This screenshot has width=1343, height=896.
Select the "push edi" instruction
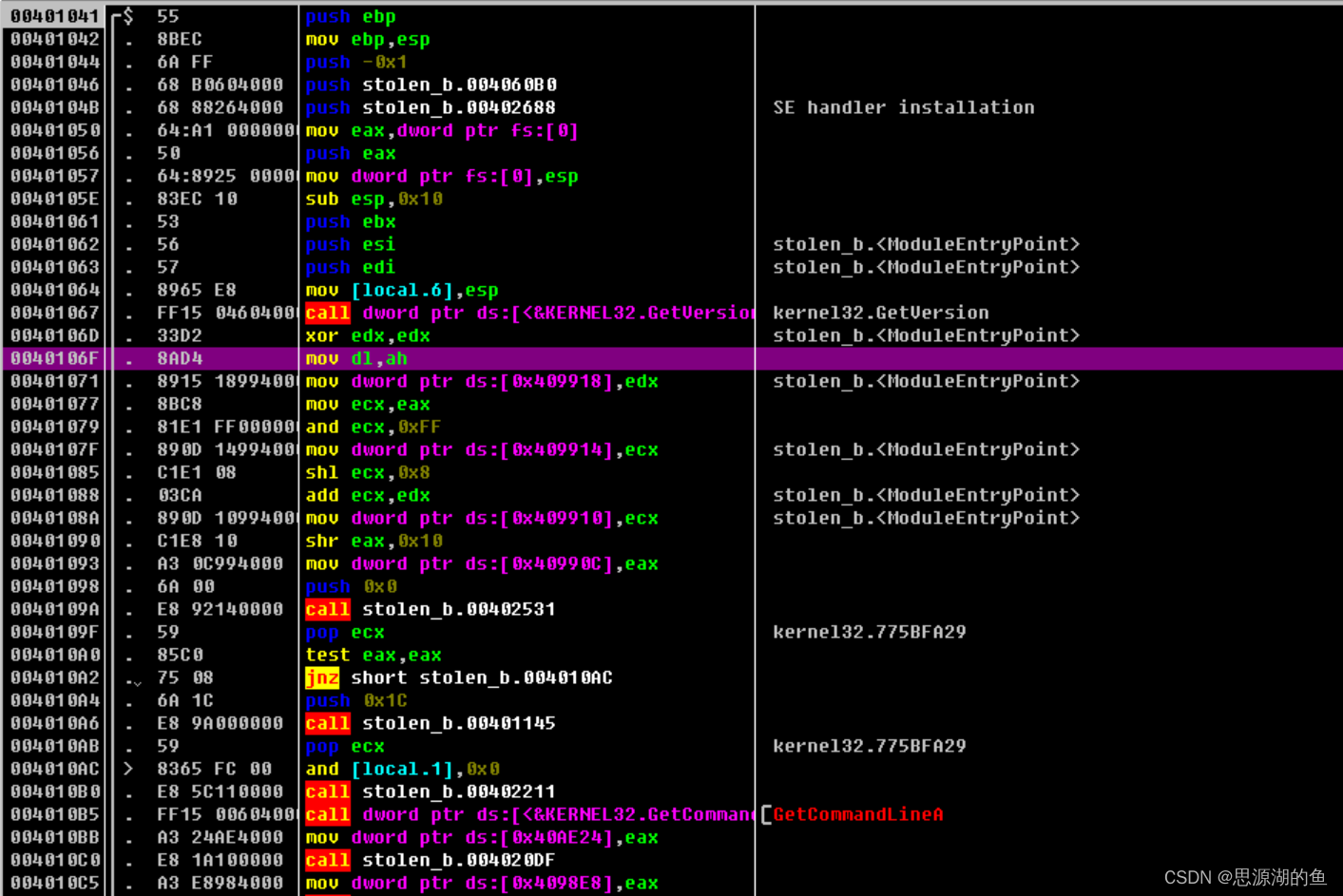(351, 267)
